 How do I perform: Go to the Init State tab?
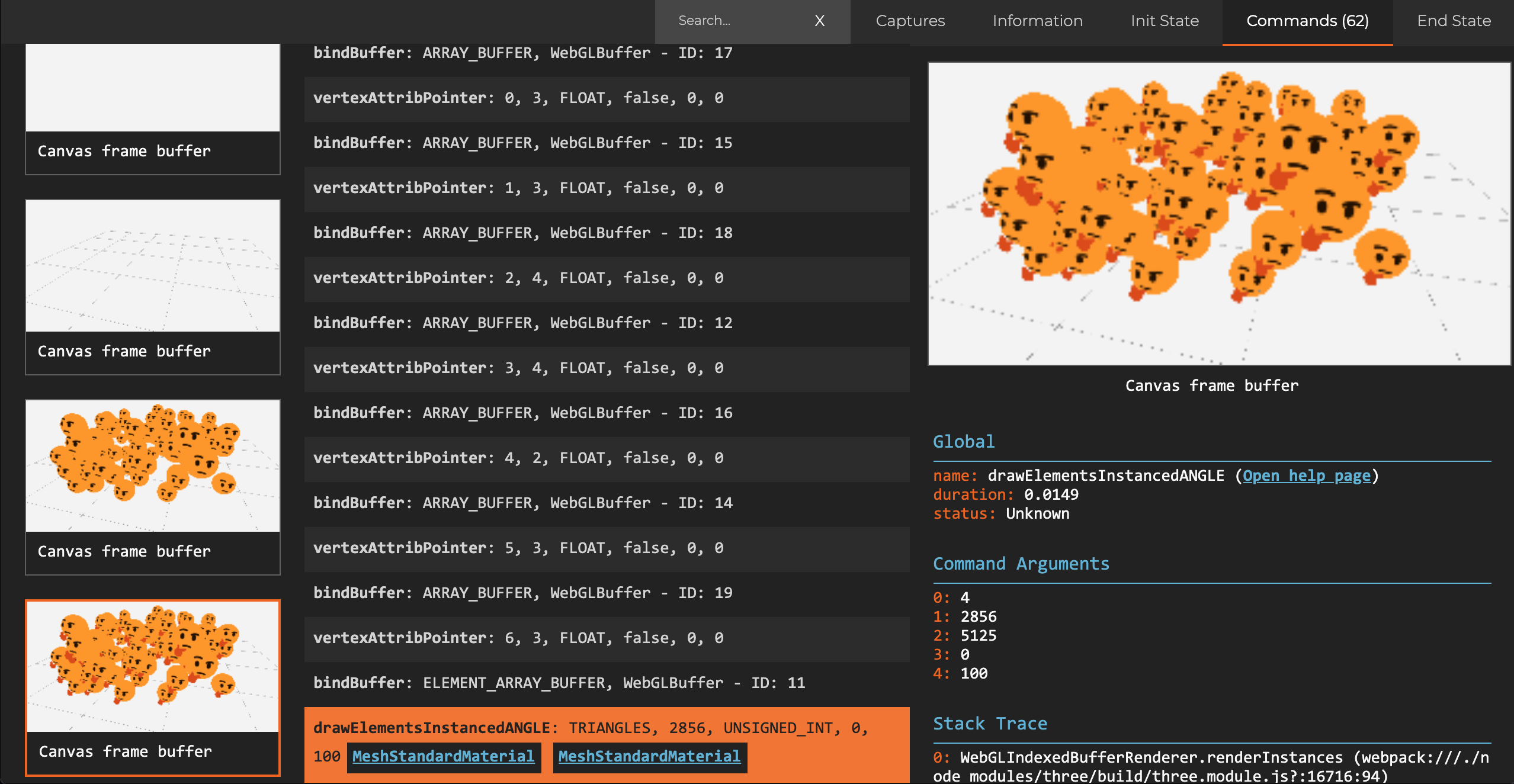pyautogui.click(x=1164, y=21)
